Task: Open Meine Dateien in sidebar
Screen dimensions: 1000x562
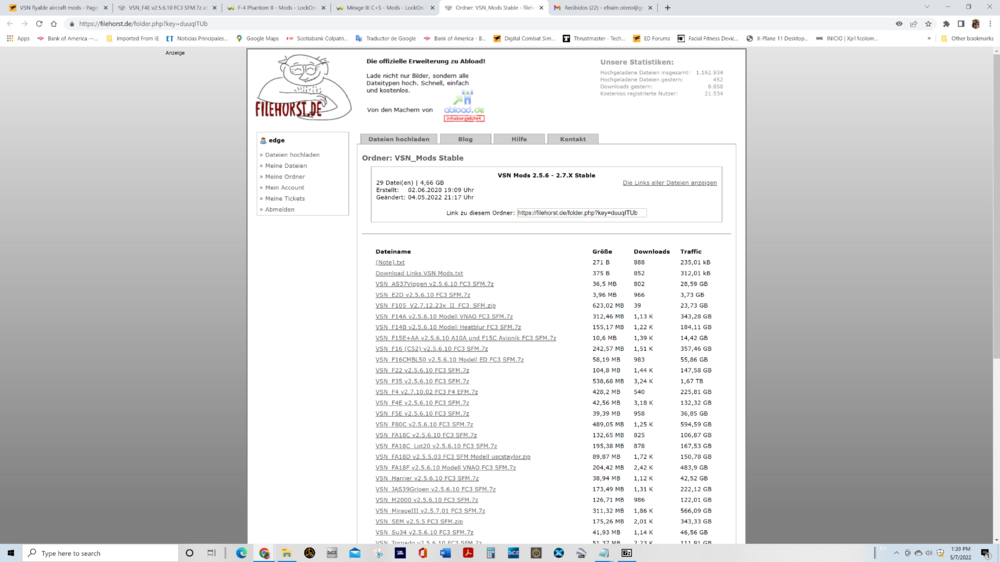Action: pos(286,166)
